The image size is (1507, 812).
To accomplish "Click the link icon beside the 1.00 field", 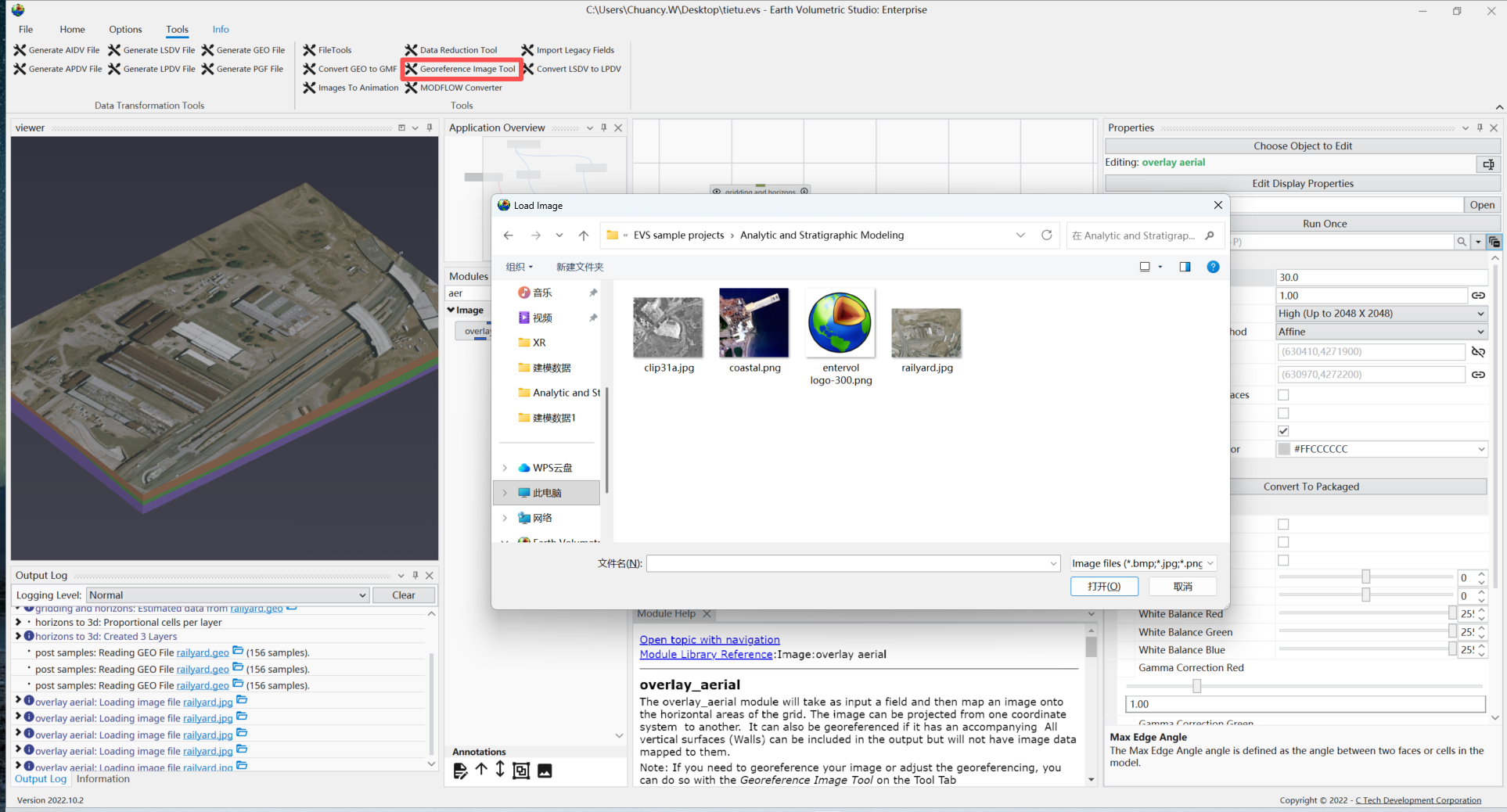I will pyautogui.click(x=1478, y=296).
